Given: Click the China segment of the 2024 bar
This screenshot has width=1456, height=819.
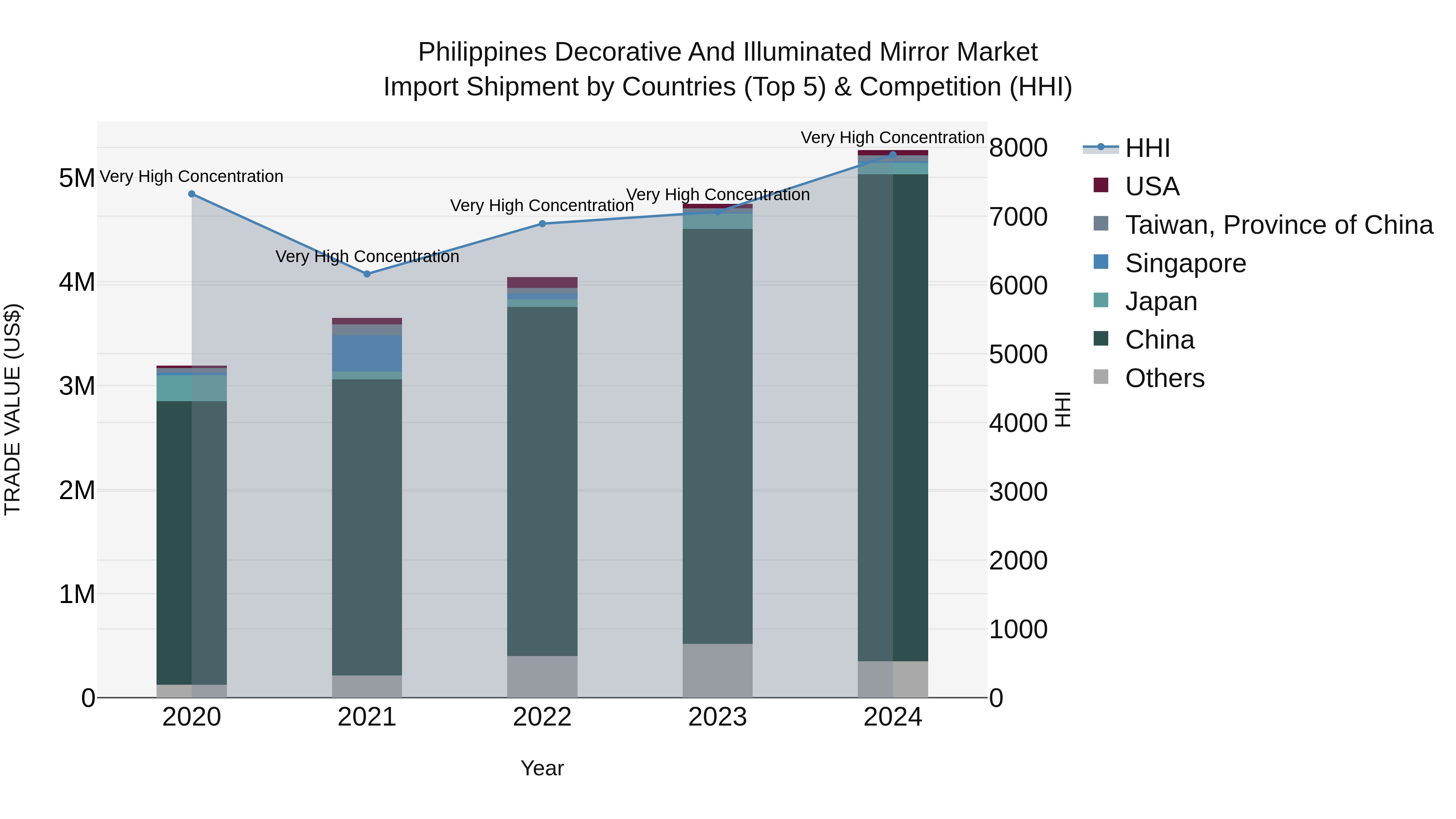Looking at the screenshot, I should tap(893, 418).
